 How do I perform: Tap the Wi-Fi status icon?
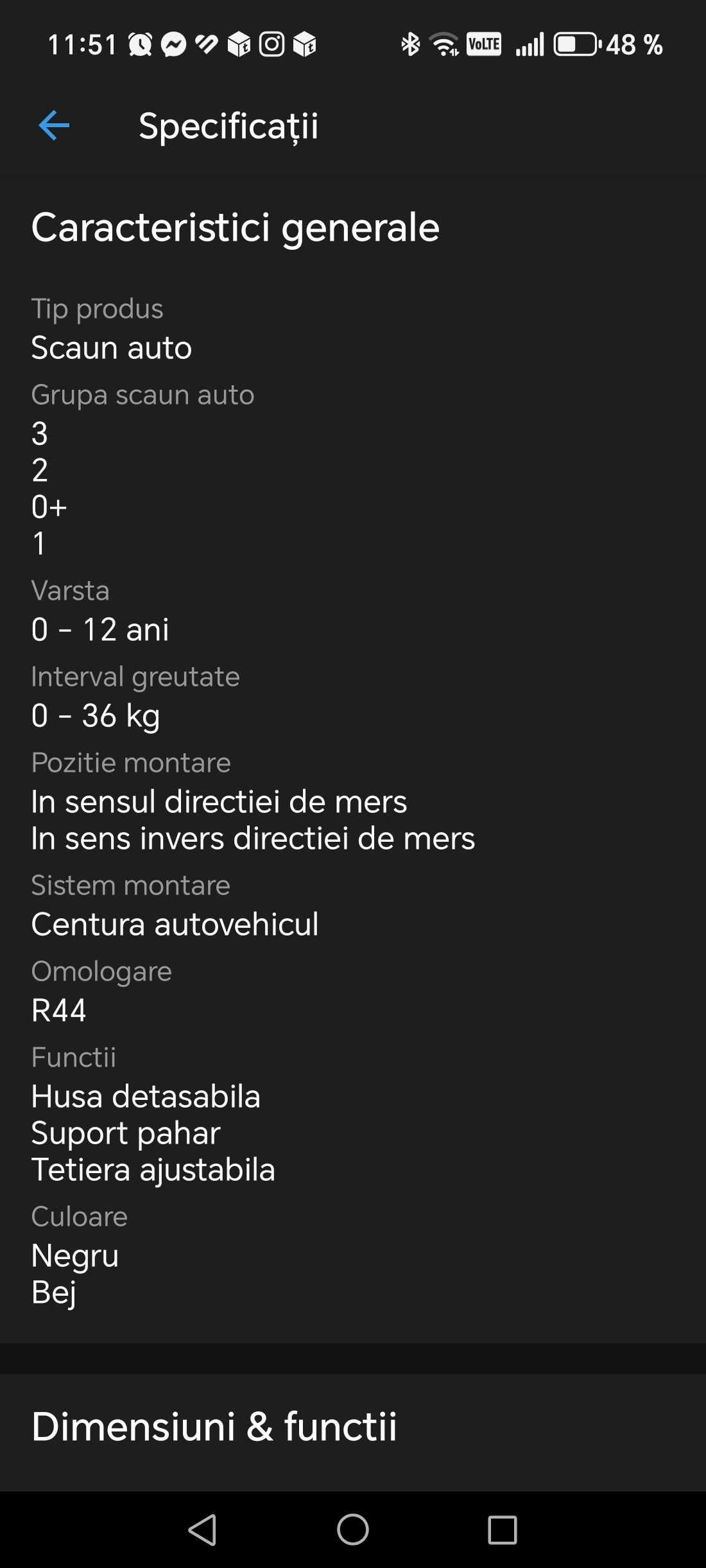(445, 44)
